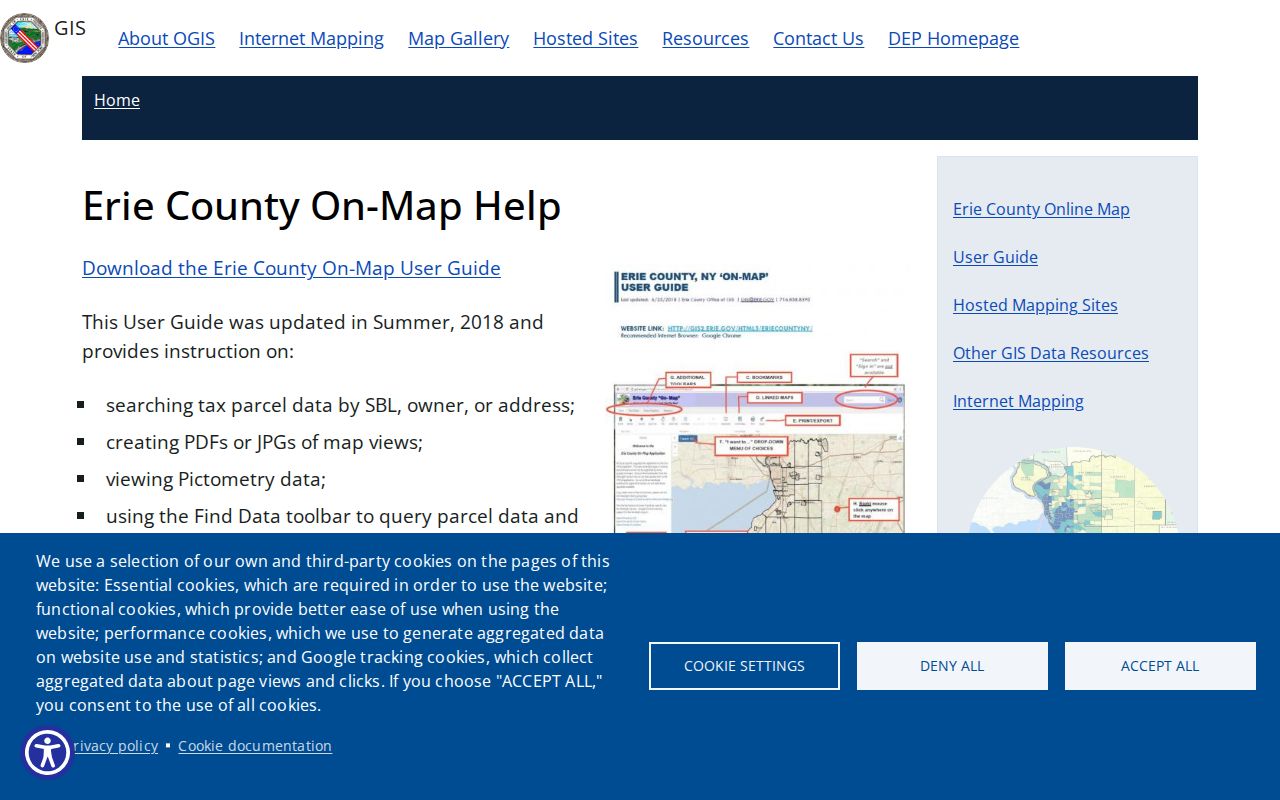Open the Cookie Settings button
Image resolution: width=1280 pixels, height=800 pixels.
pos(744,666)
